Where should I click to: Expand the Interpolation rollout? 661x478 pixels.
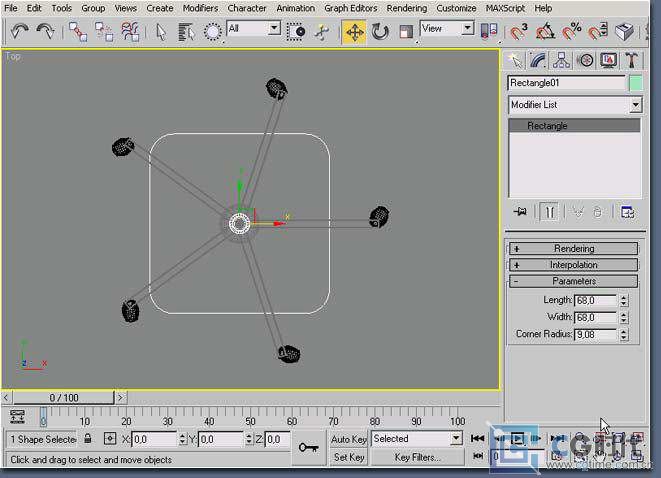[x=574, y=265]
